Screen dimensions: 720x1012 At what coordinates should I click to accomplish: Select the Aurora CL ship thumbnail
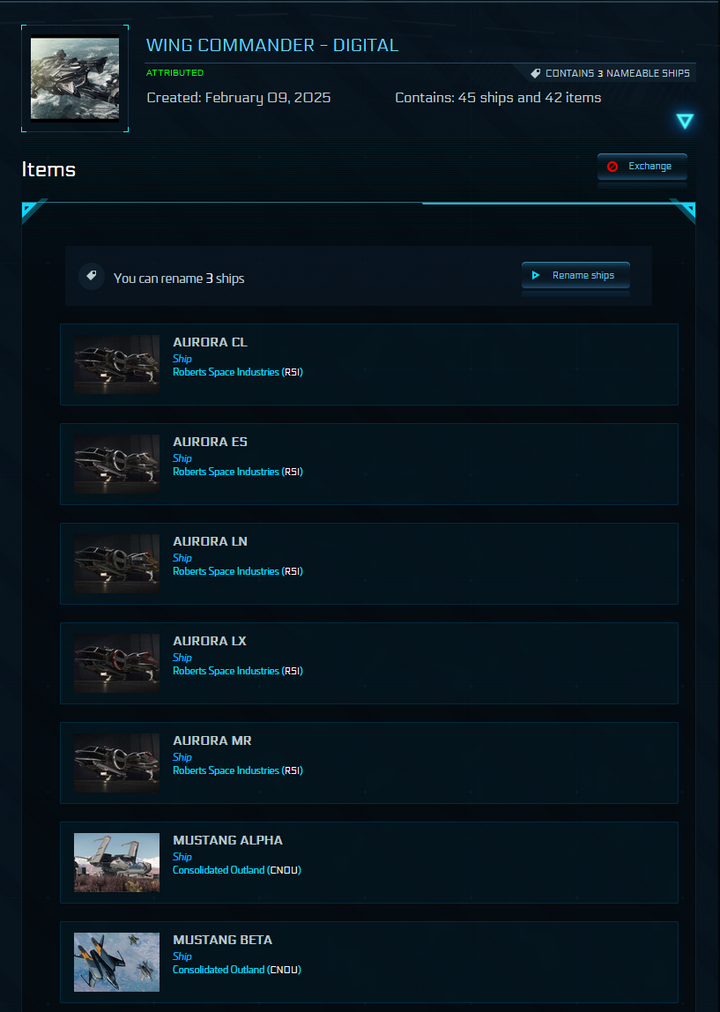point(117,365)
